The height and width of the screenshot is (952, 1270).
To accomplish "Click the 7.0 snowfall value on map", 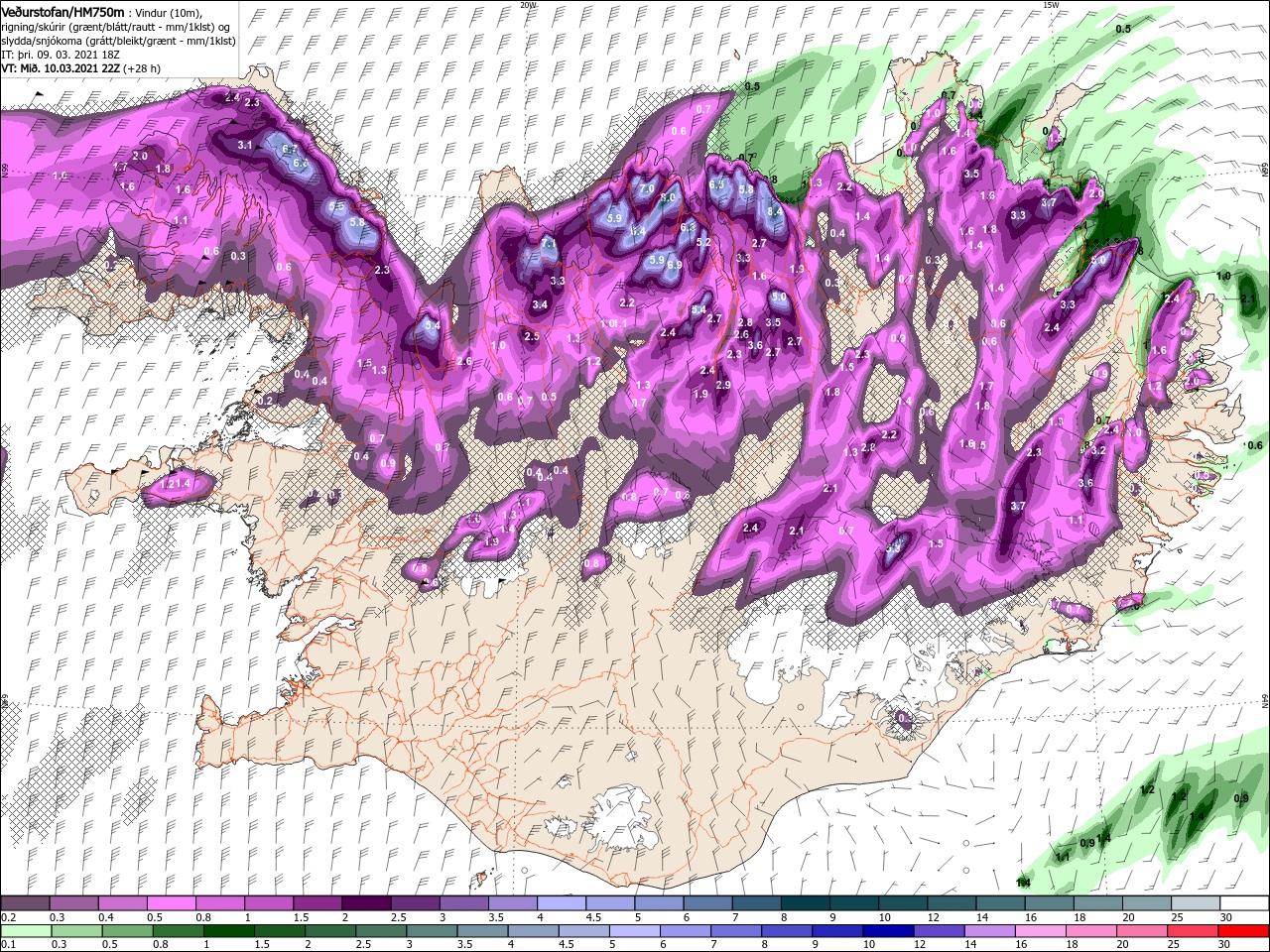I will coord(646,188).
